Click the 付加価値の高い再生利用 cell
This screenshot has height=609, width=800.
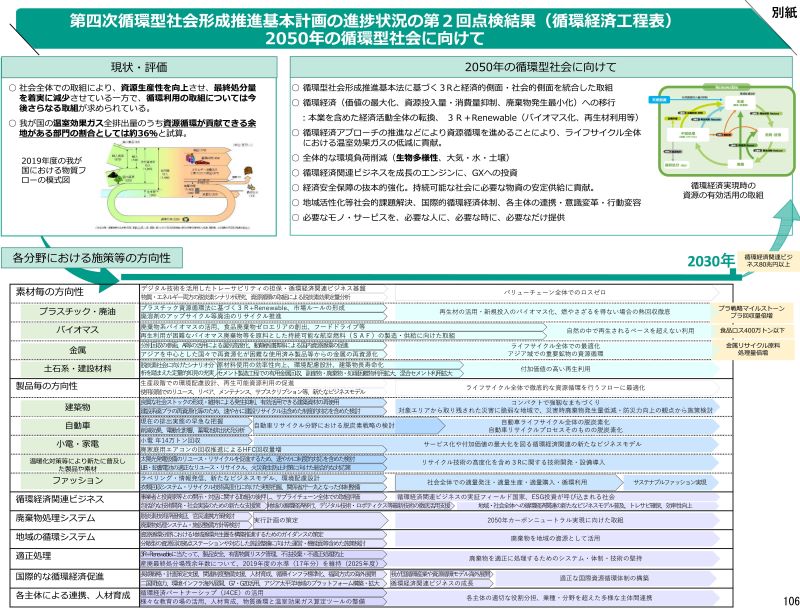point(555,369)
